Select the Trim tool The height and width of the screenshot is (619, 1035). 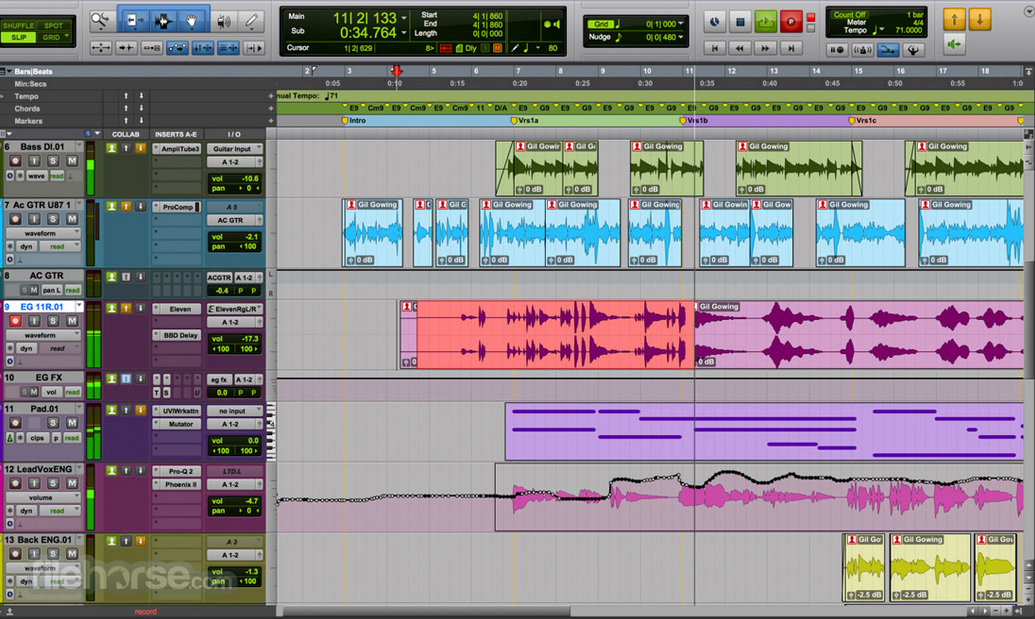click(135, 20)
